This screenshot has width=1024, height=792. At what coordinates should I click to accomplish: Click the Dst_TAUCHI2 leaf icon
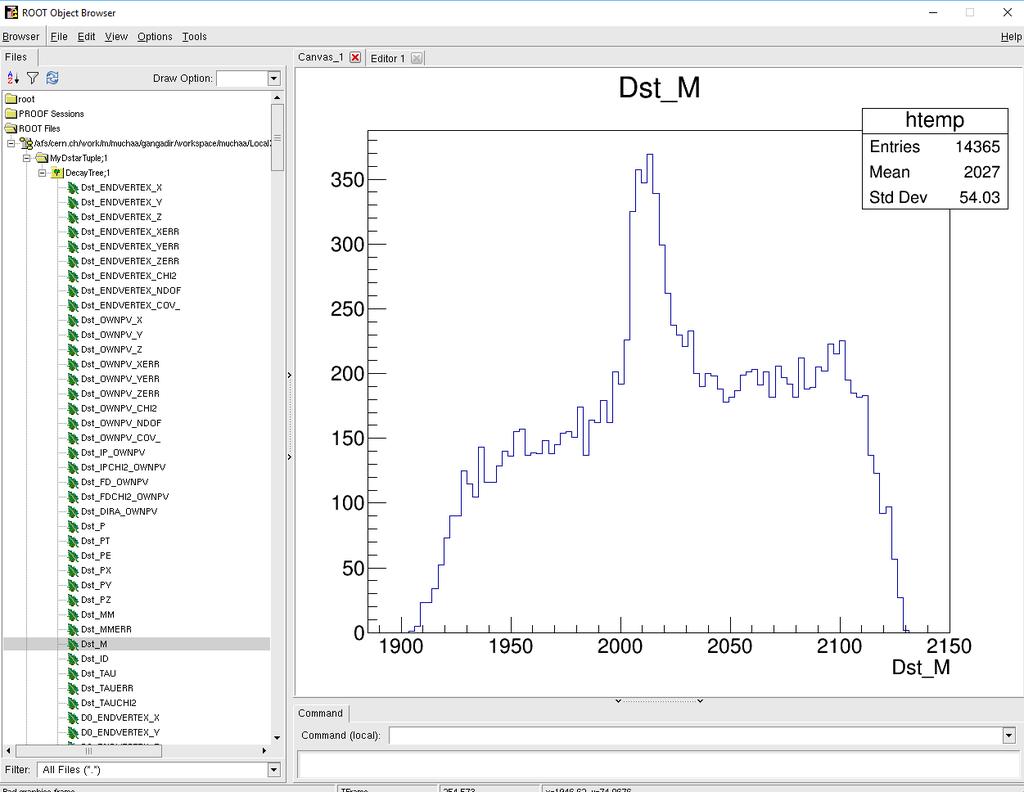tap(73, 703)
